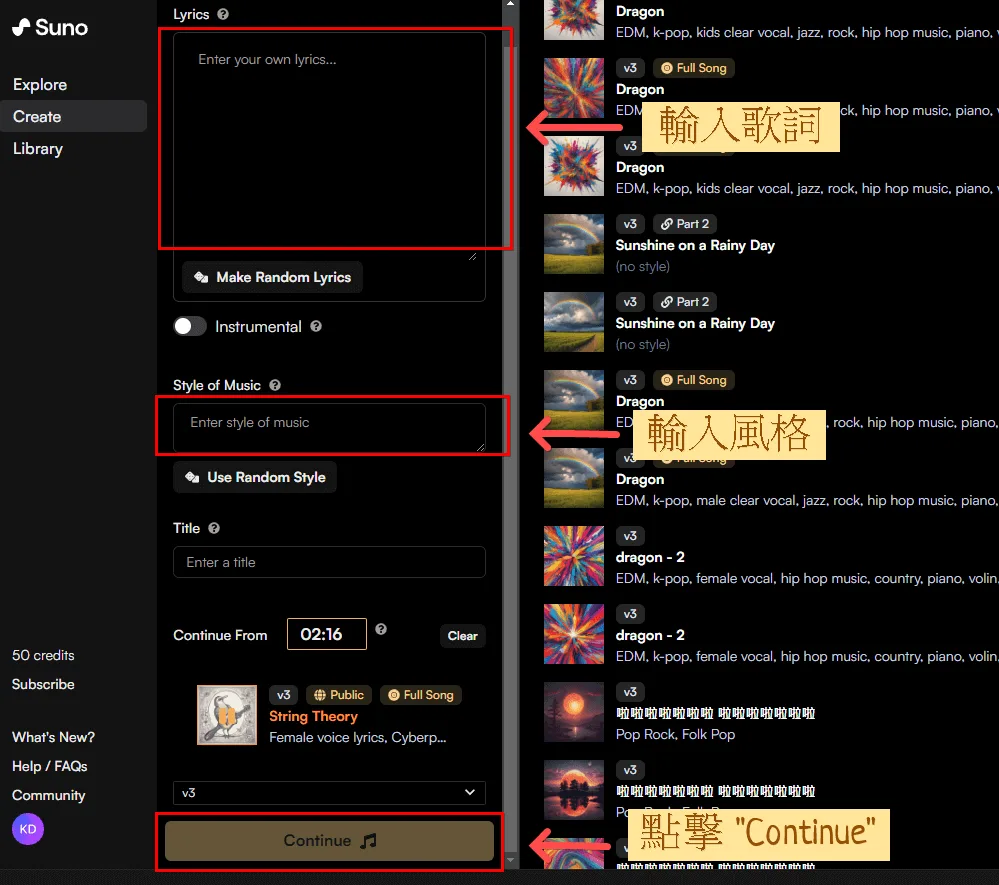999x885 pixels.
Task: Click the Enter a title field
Action: click(329, 562)
